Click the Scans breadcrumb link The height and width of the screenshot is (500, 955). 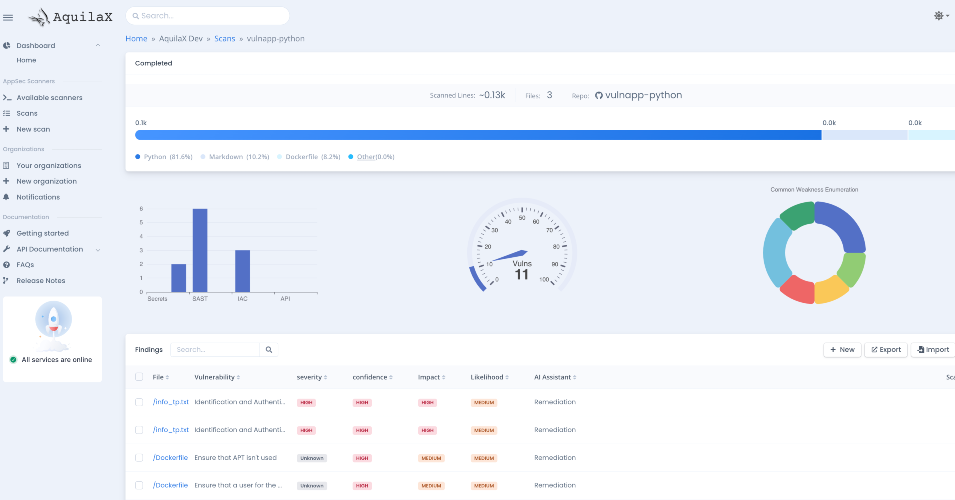[x=225, y=38]
